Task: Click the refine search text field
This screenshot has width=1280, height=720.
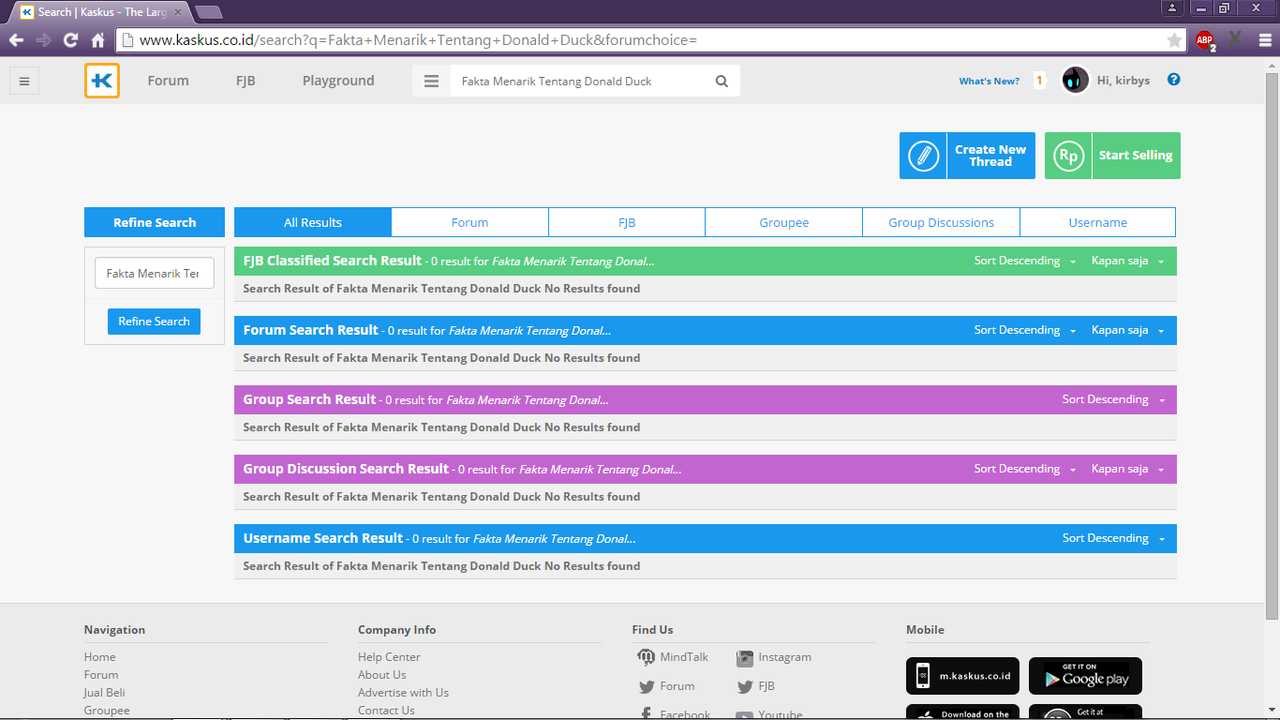Action: 154,273
